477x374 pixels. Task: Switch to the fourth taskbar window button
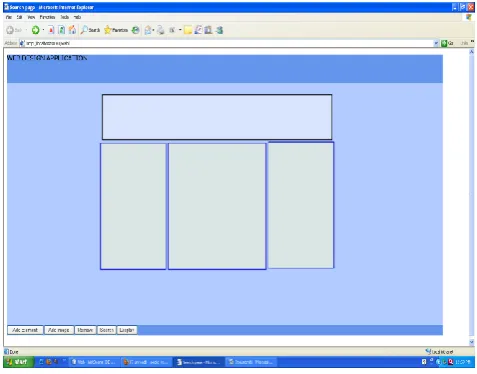pyautogui.click(x=251, y=362)
